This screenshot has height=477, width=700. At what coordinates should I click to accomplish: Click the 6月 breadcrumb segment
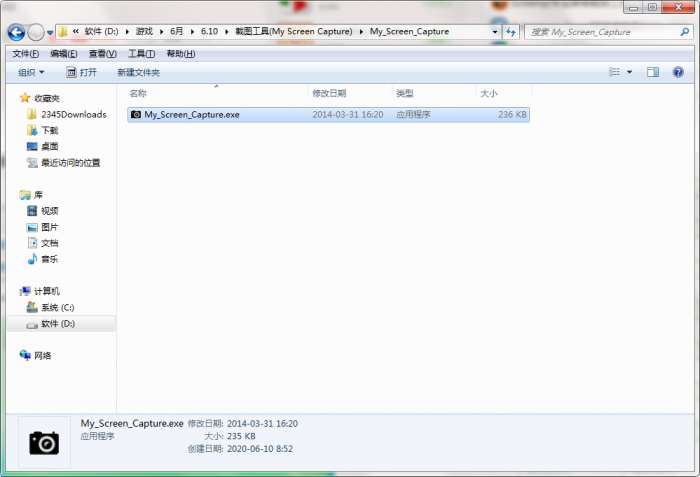(x=176, y=31)
